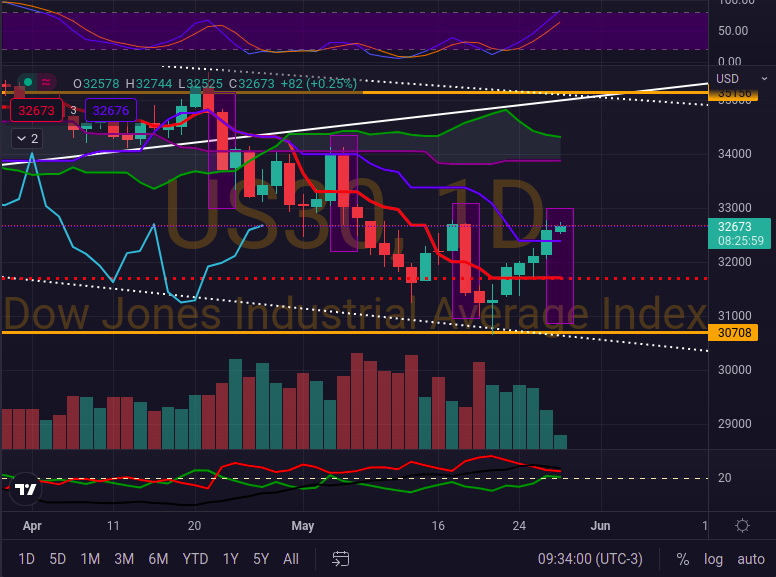Open chart settings gear icon
The height and width of the screenshot is (577, 776).
pyautogui.click(x=742, y=526)
